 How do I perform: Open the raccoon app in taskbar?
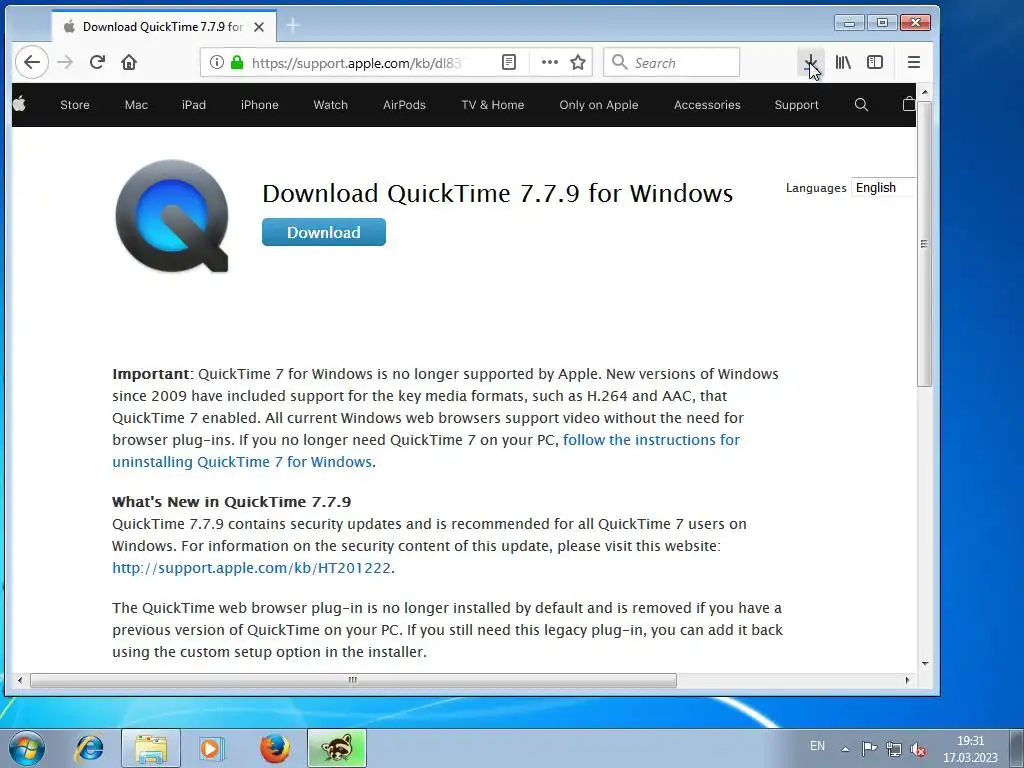point(337,748)
